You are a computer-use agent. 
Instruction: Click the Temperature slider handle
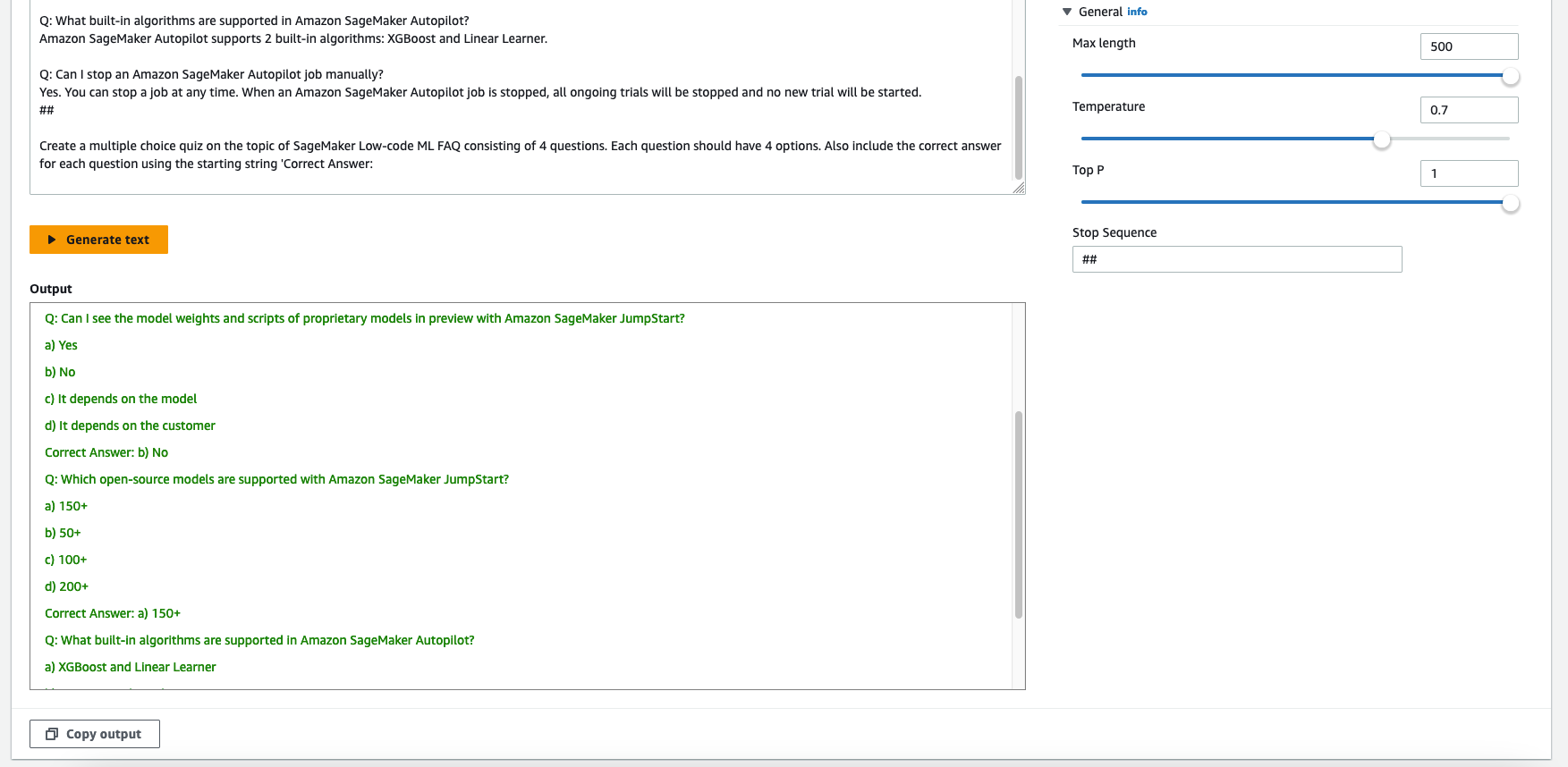click(x=1382, y=140)
